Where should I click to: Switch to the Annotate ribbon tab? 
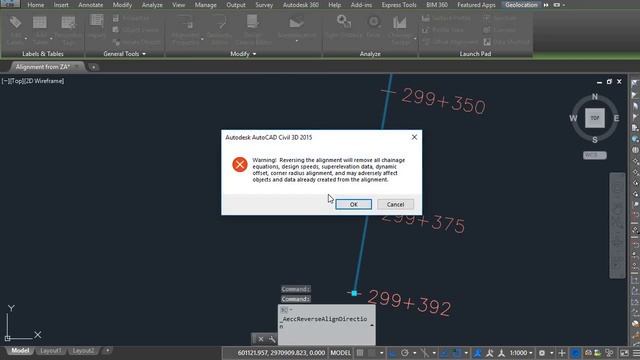[91, 5]
